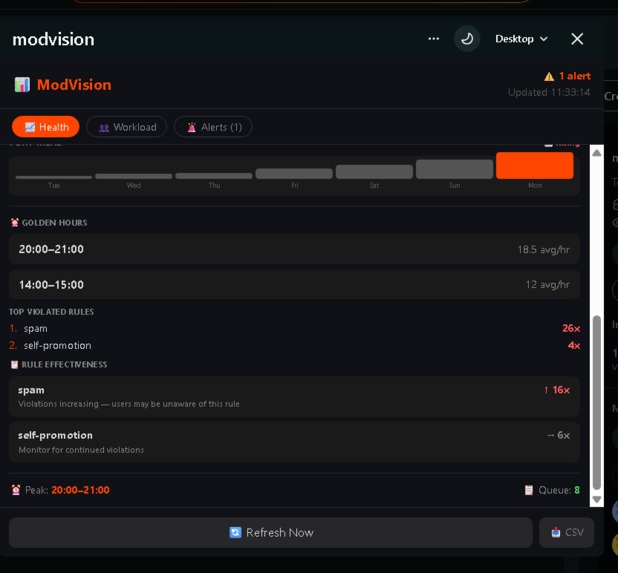Click the Golden Hours alarm clock icon
This screenshot has width=618, height=573.
tap(15, 223)
